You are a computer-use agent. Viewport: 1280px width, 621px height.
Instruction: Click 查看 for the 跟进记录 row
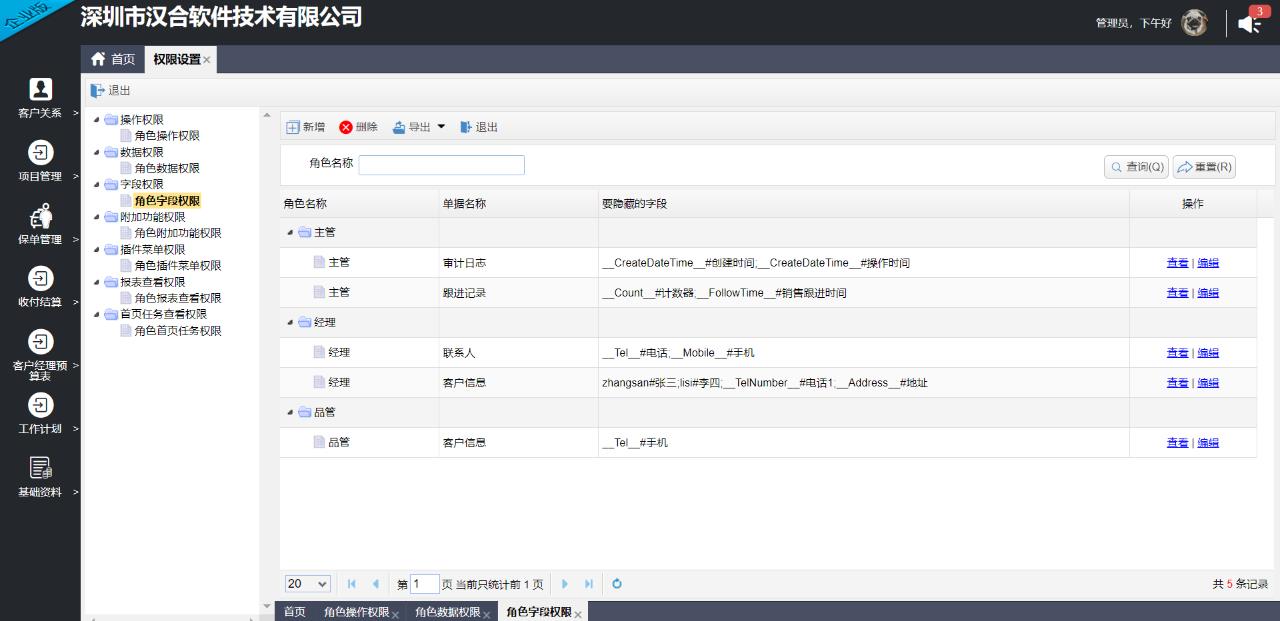coord(1177,293)
